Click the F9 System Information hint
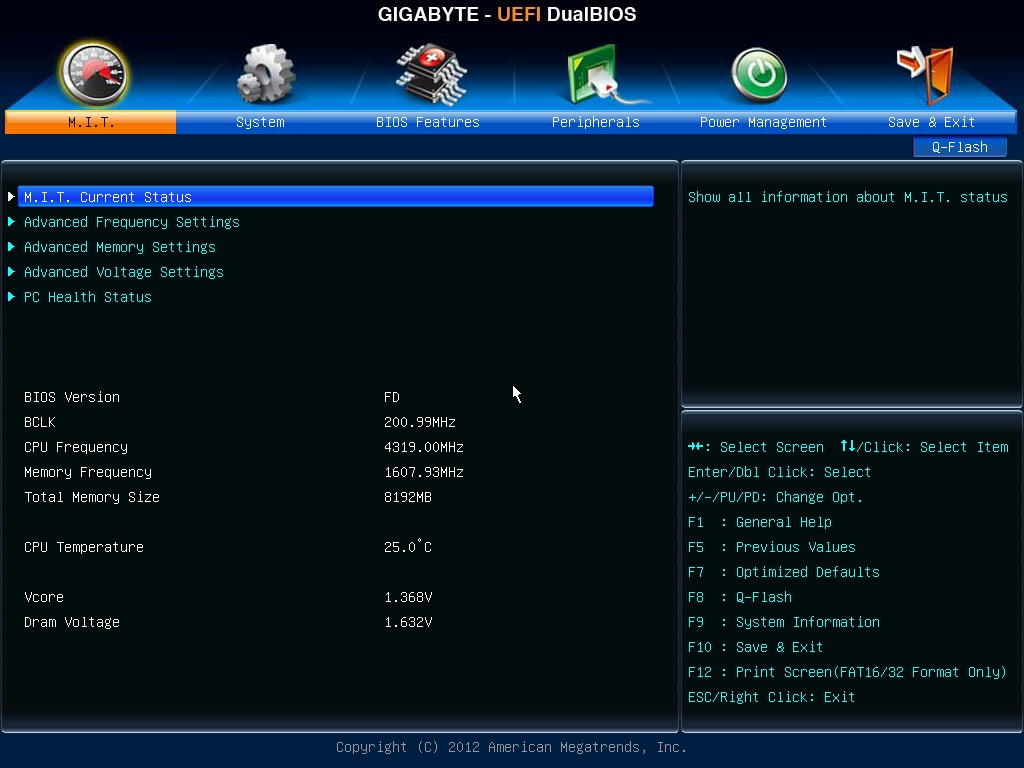Image resolution: width=1024 pixels, height=768 pixels. [x=784, y=622]
